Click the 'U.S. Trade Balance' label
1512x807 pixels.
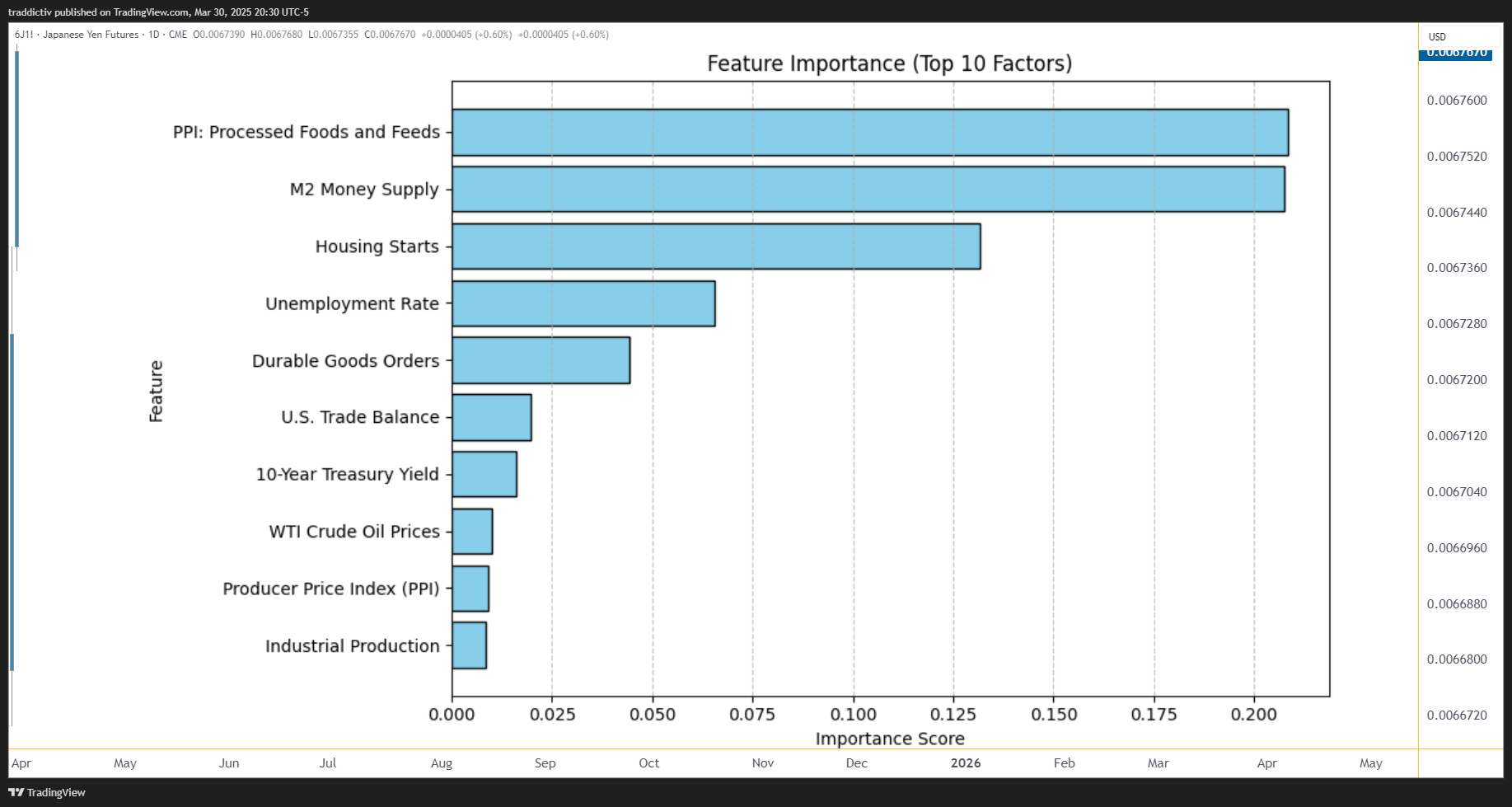click(x=360, y=417)
